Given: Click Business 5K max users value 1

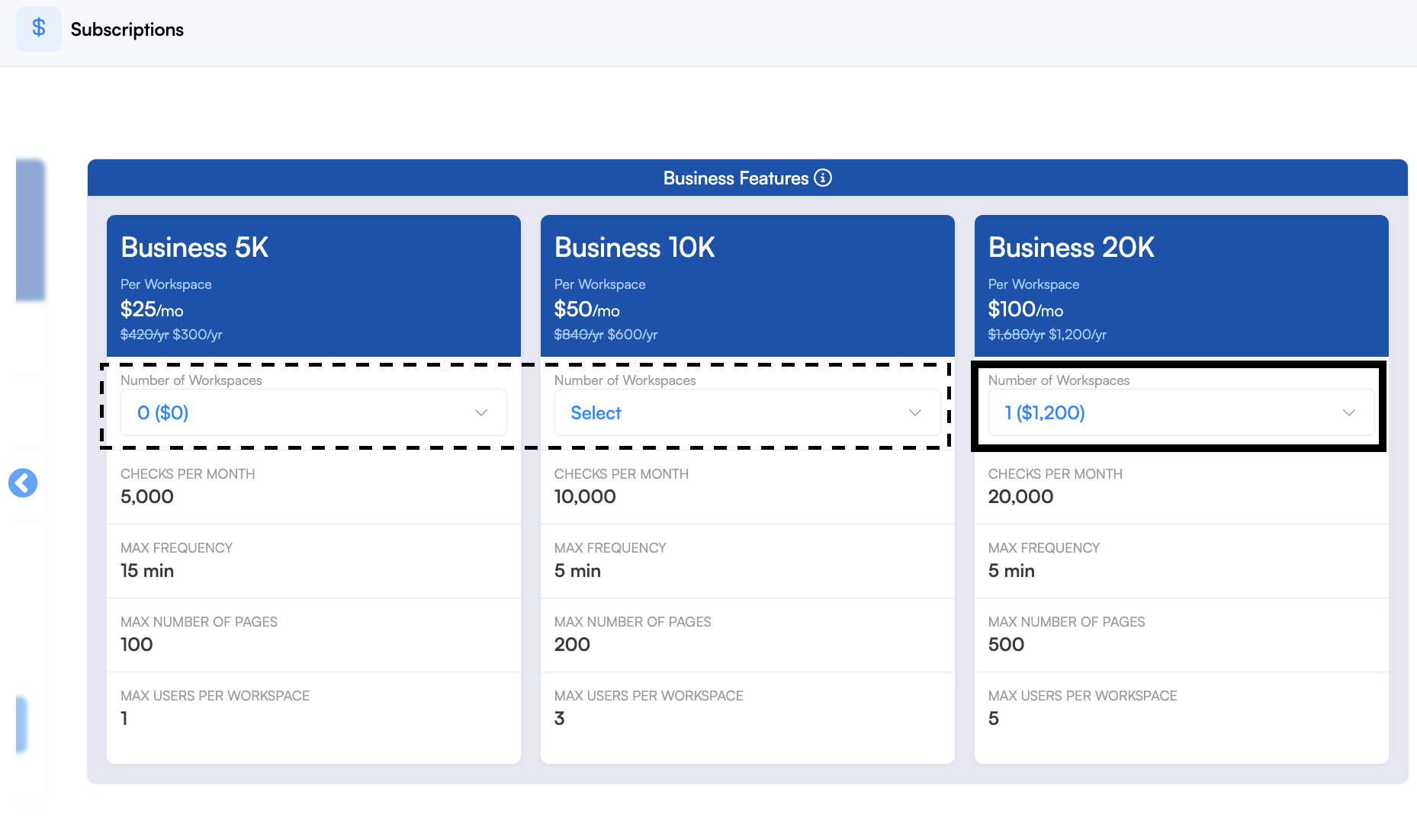Looking at the screenshot, I should 124,718.
